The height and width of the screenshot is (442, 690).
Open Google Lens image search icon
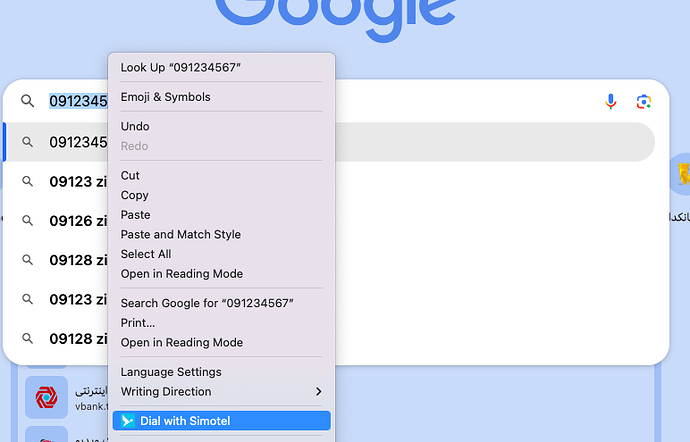pyautogui.click(x=644, y=102)
